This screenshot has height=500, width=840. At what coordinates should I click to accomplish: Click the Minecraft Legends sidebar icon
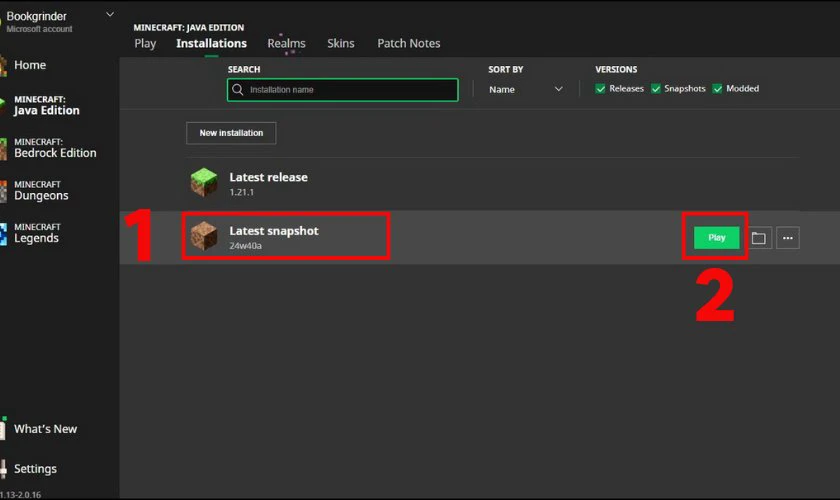click(3, 234)
